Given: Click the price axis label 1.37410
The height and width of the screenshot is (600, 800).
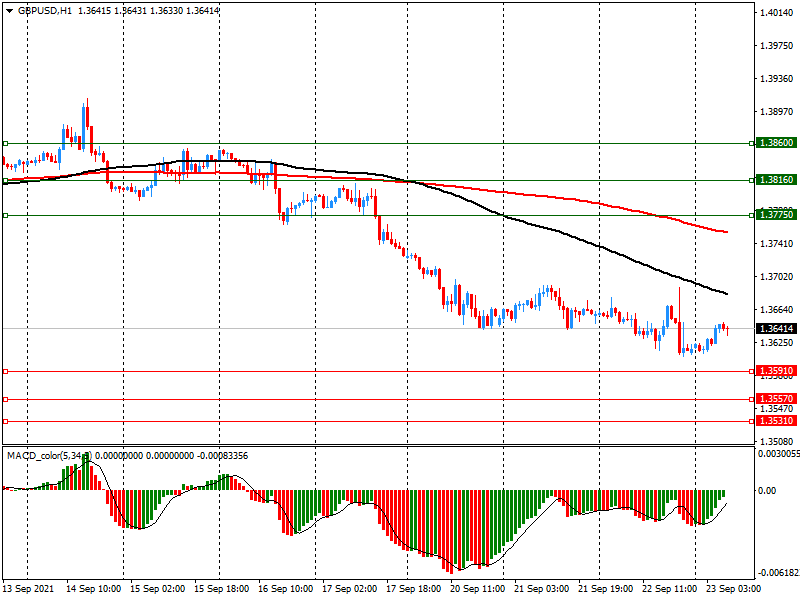Looking at the screenshot, I should point(777,244).
